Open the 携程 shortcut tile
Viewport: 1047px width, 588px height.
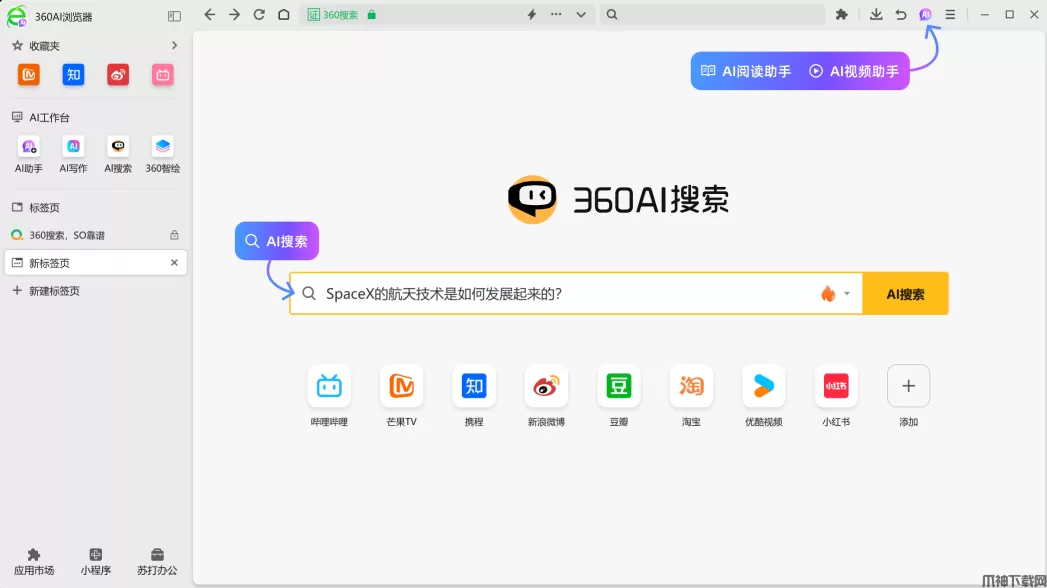[x=474, y=386]
